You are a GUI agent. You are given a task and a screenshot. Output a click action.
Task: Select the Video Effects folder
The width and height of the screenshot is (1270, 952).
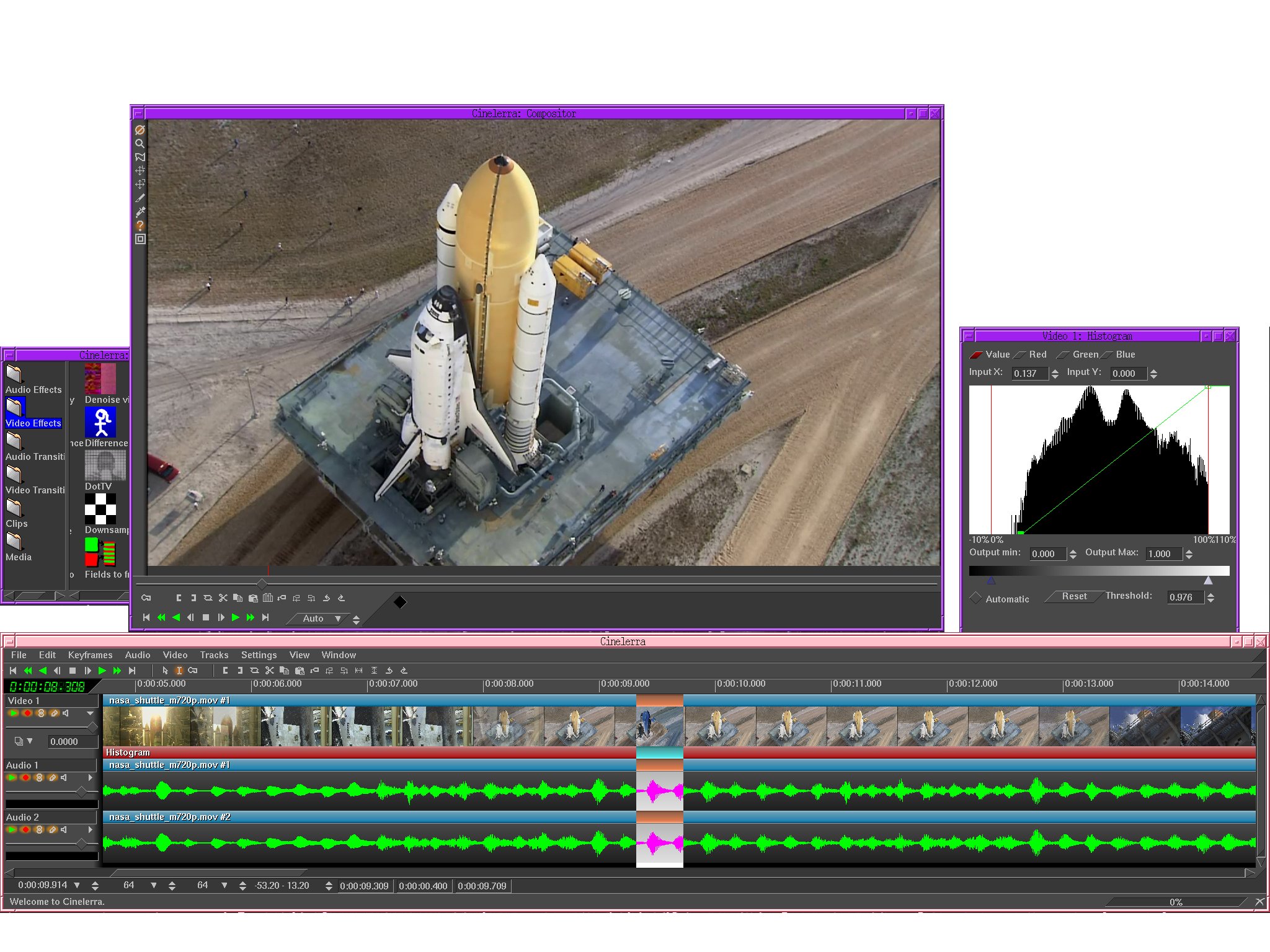(33, 413)
